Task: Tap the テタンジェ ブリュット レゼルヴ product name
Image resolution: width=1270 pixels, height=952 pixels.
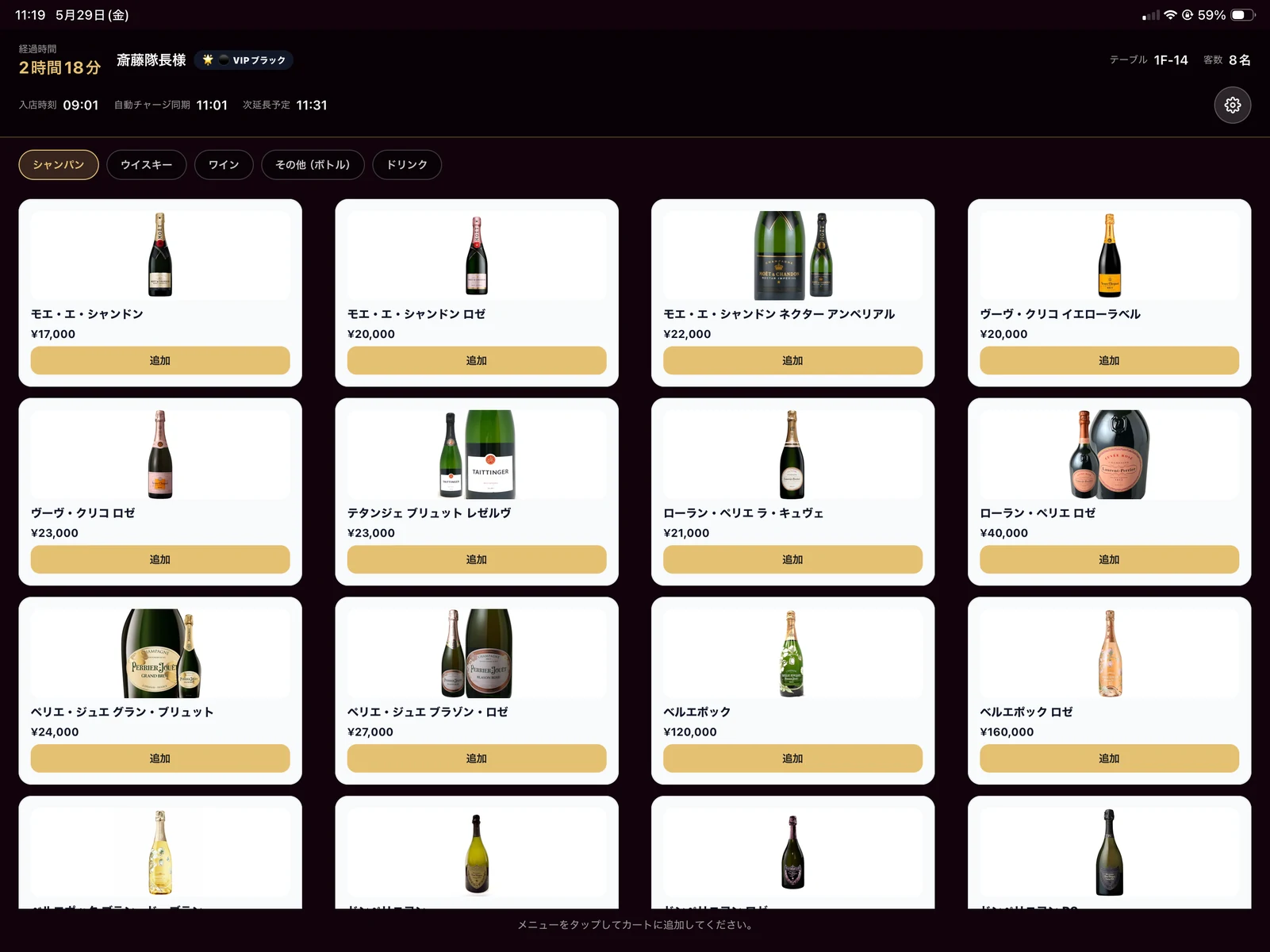Action: tap(429, 513)
